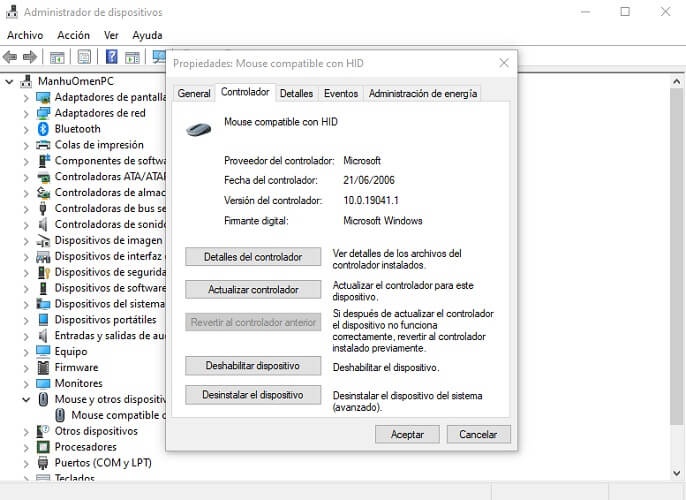Click the Bluetooth icon in tree
The width and height of the screenshot is (686, 500).
pyautogui.click(x=43, y=129)
